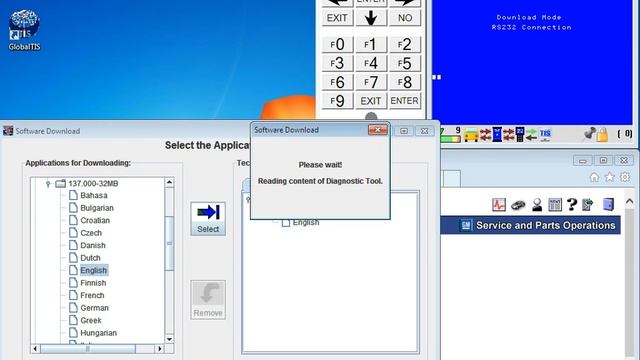Click the padlock icon in emulator status bar
The image size is (640, 360).
tap(602, 134)
